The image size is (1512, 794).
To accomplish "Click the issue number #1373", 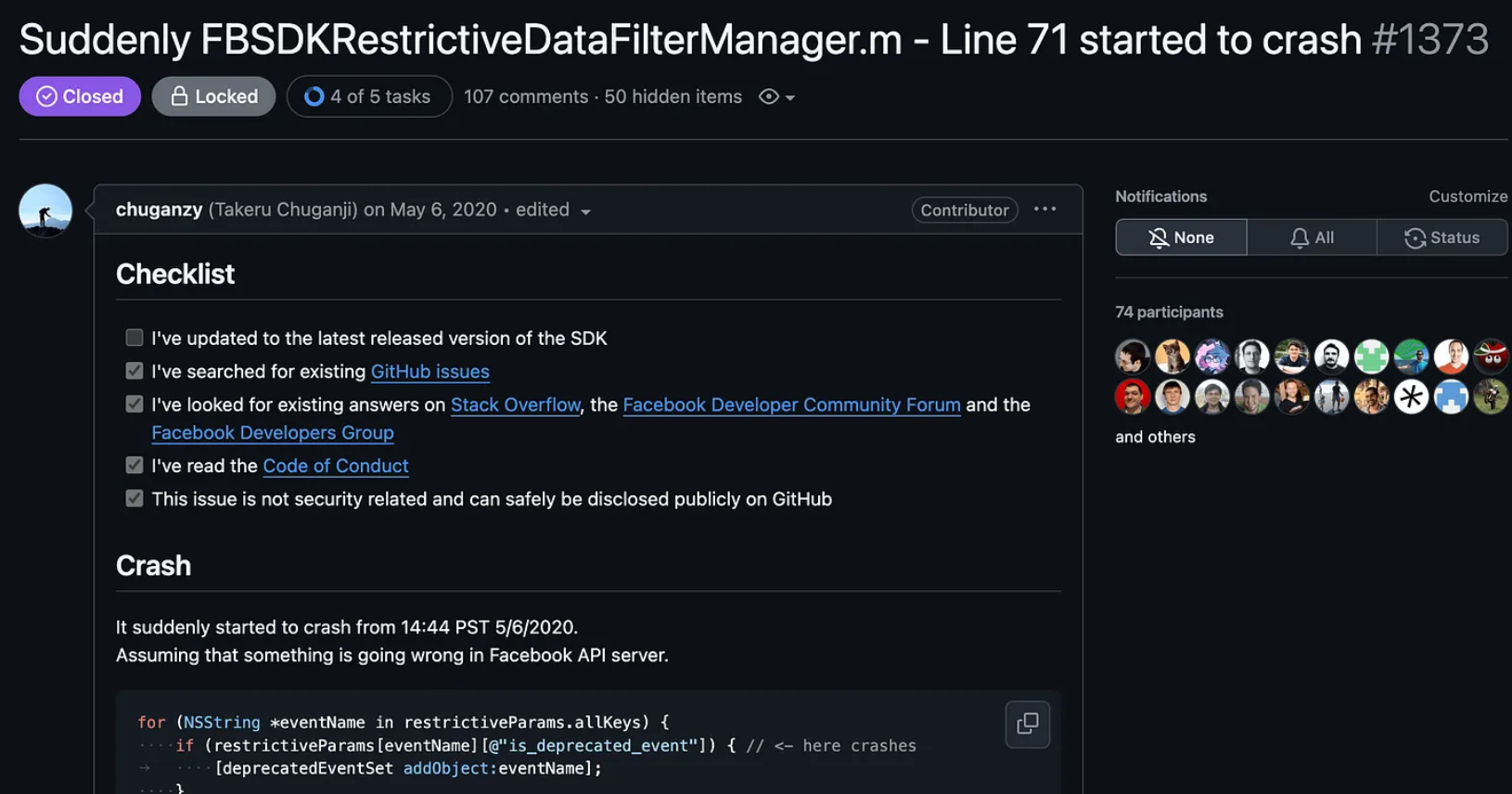I will click(x=1430, y=40).
